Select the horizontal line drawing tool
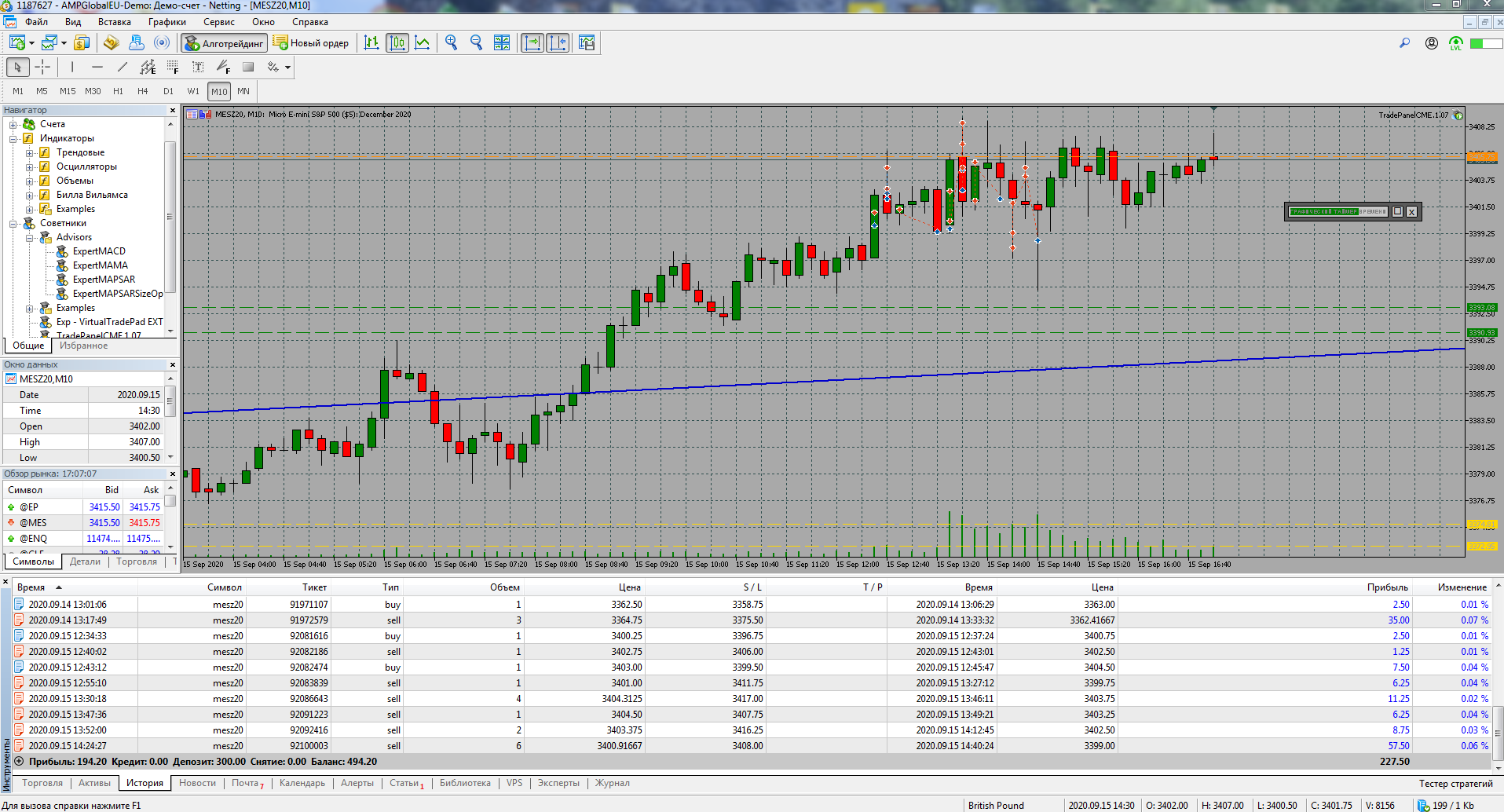Viewport: 1504px width, 812px height. click(x=97, y=67)
